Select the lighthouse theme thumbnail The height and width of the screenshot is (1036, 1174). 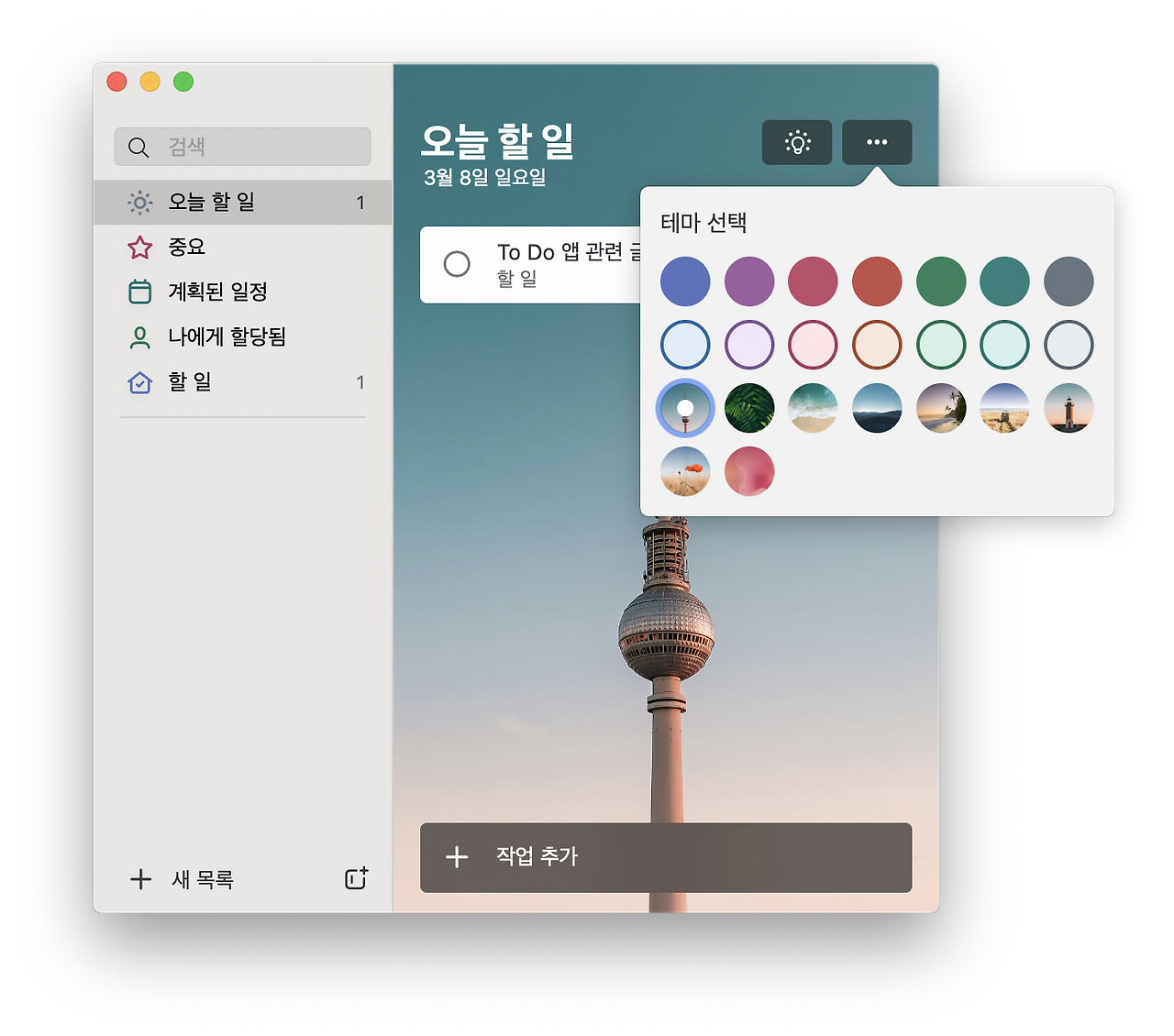[x=1068, y=408]
